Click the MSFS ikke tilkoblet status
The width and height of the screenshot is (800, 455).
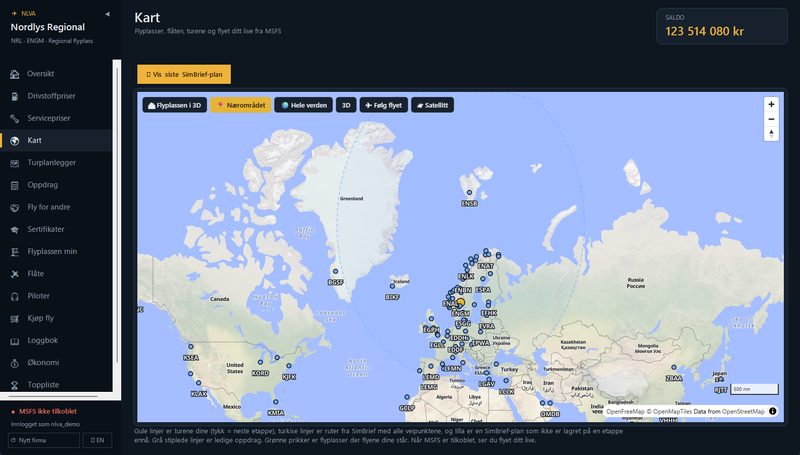pyautogui.click(x=43, y=411)
